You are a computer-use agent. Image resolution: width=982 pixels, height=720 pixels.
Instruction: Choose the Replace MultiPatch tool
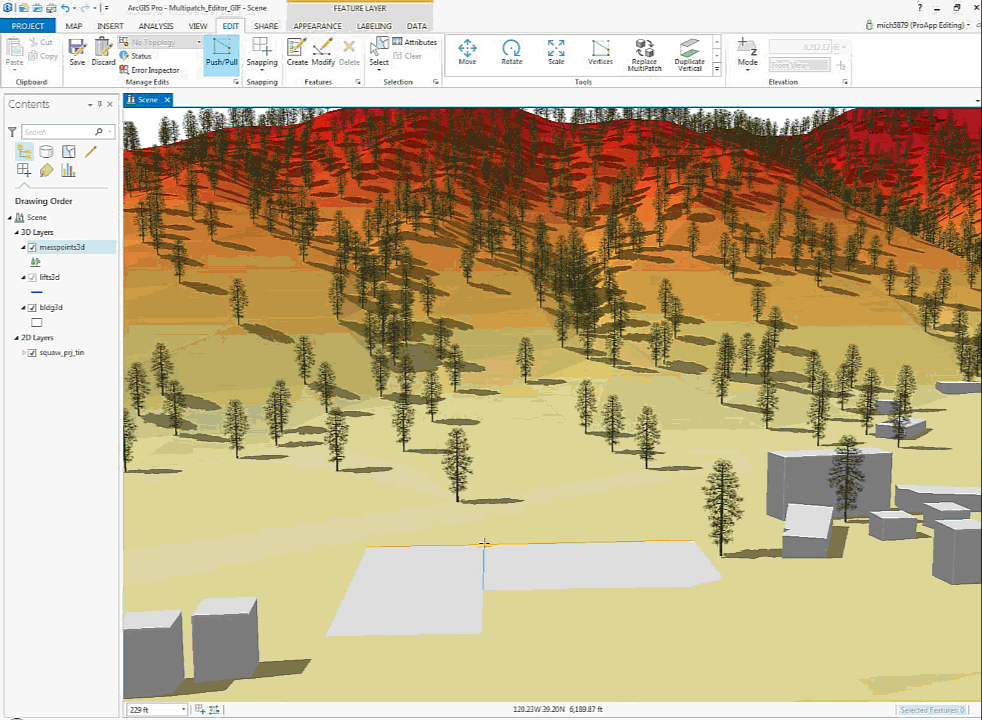pos(645,53)
